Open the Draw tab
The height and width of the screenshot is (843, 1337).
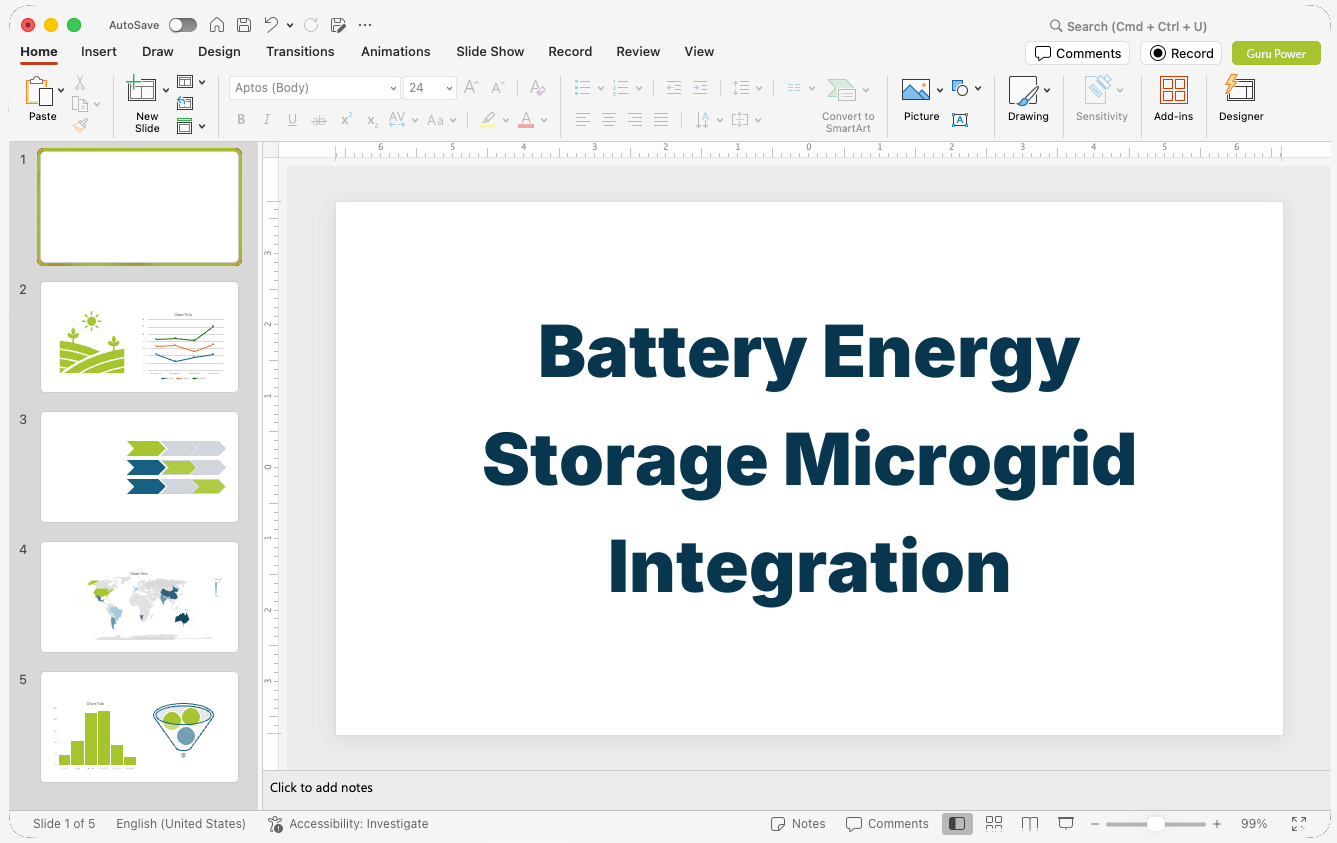158,52
